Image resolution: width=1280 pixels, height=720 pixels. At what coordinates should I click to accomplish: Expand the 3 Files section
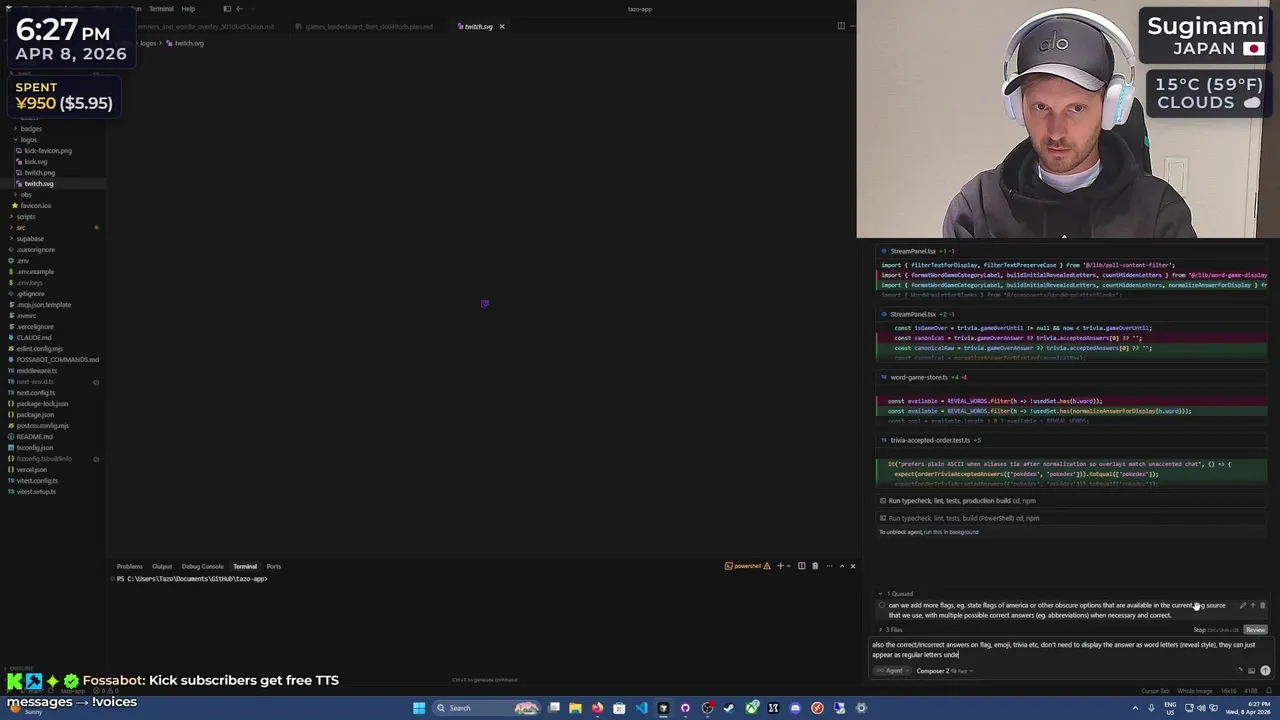tap(892, 630)
